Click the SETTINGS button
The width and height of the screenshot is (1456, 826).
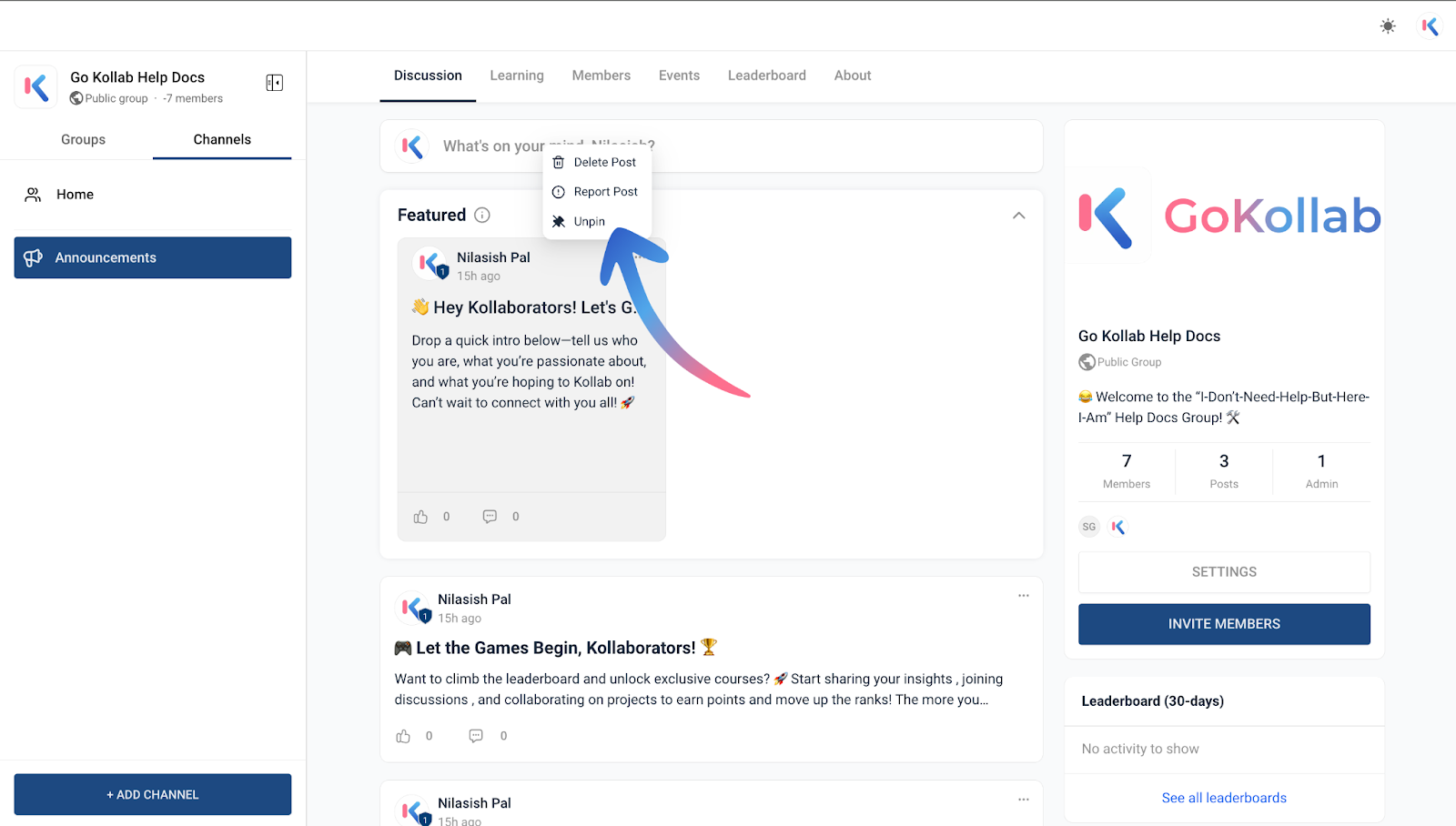click(x=1224, y=572)
